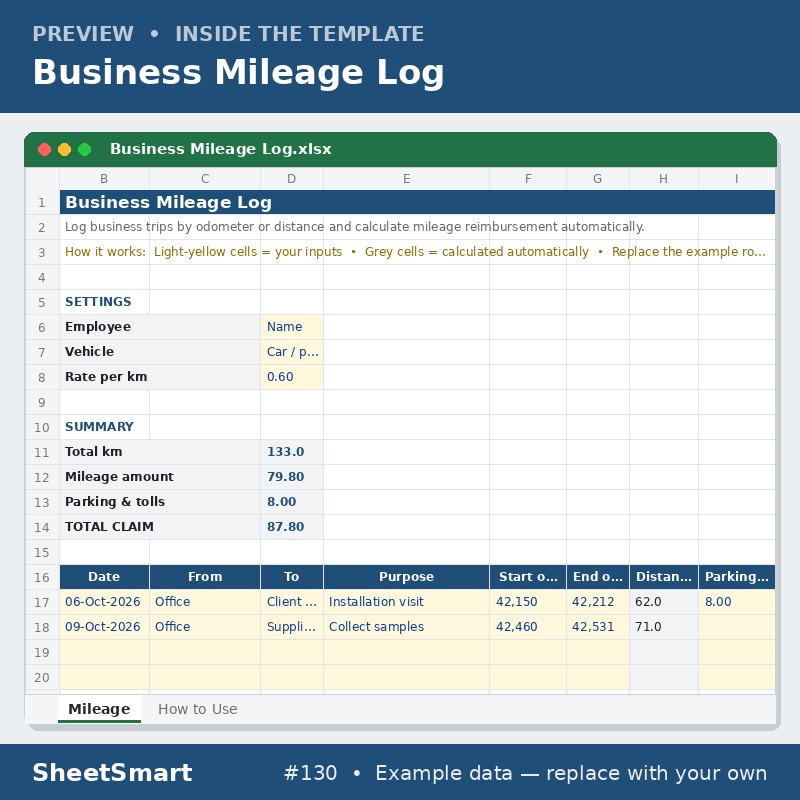Select column G header
The height and width of the screenshot is (800, 800).
click(x=597, y=179)
